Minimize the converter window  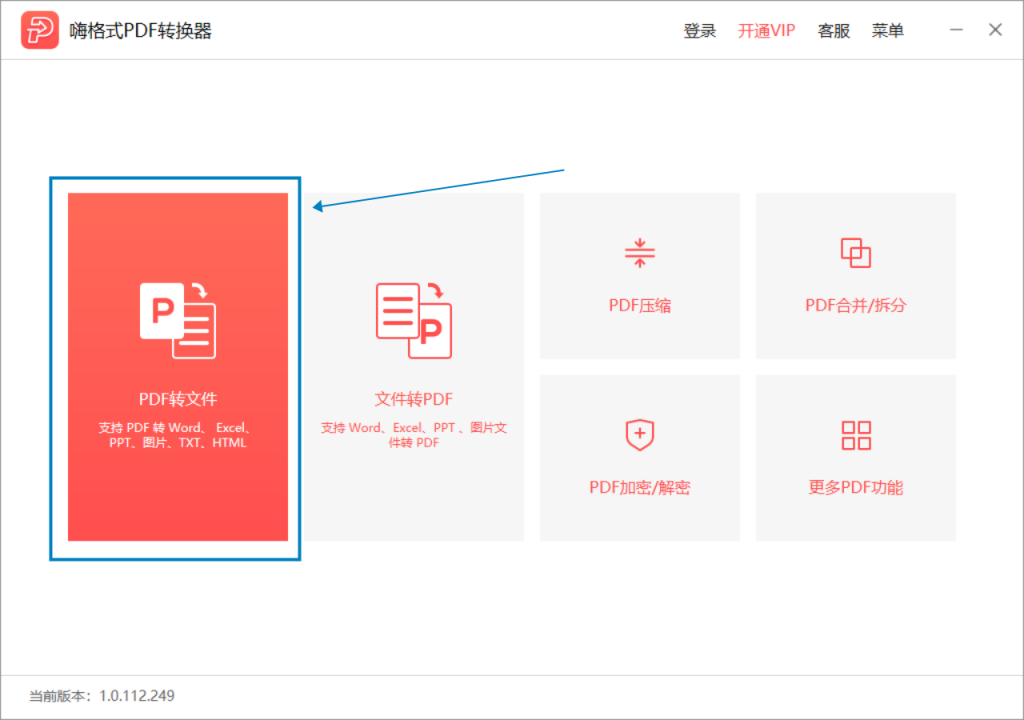(x=956, y=30)
